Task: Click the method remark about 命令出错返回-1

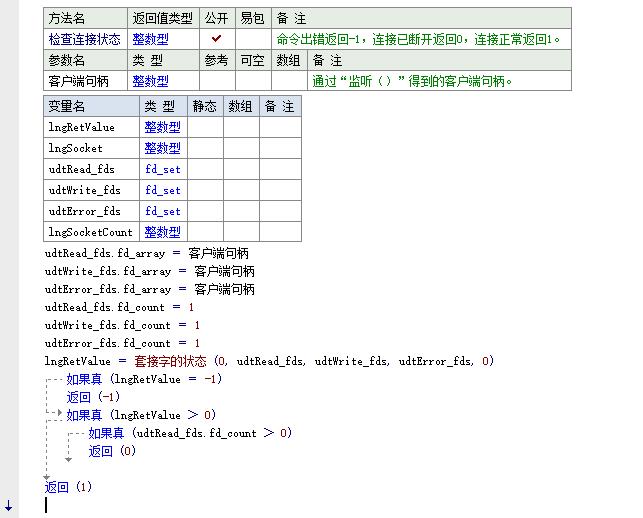Action: pos(418,39)
